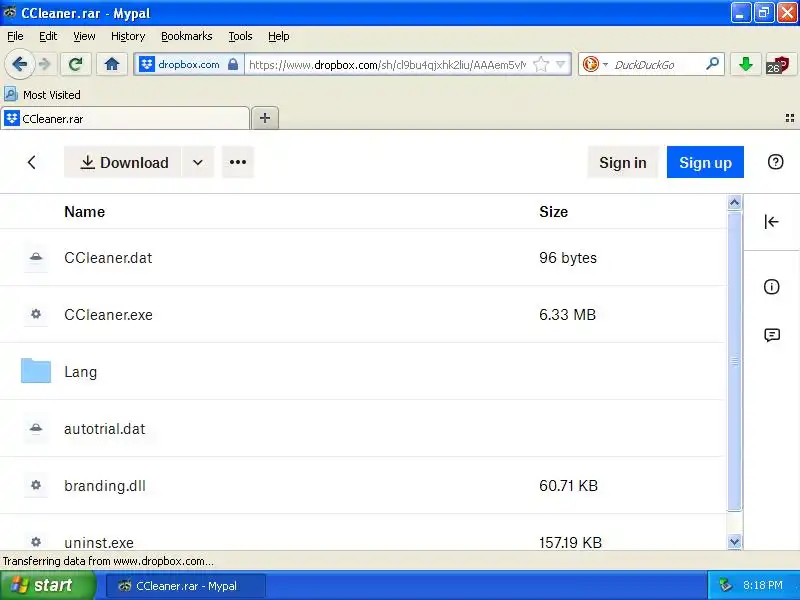Screen dimensions: 800x600
Task: Click the Download button
Action: [122, 162]
